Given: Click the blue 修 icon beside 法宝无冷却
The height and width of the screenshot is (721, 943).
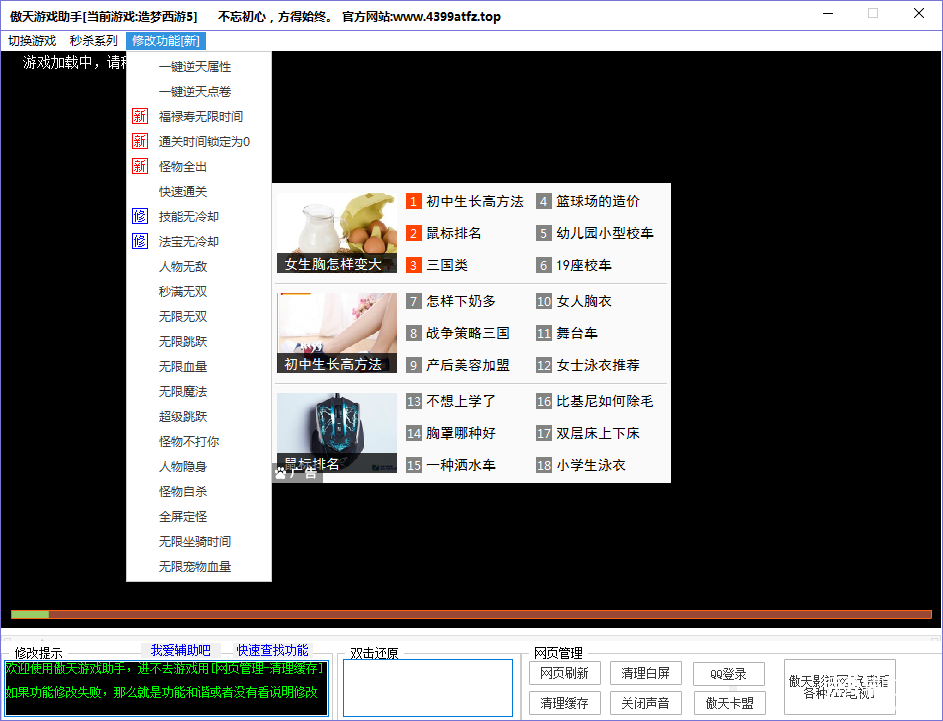Looking at the screenshot, I should click(140, 241).
